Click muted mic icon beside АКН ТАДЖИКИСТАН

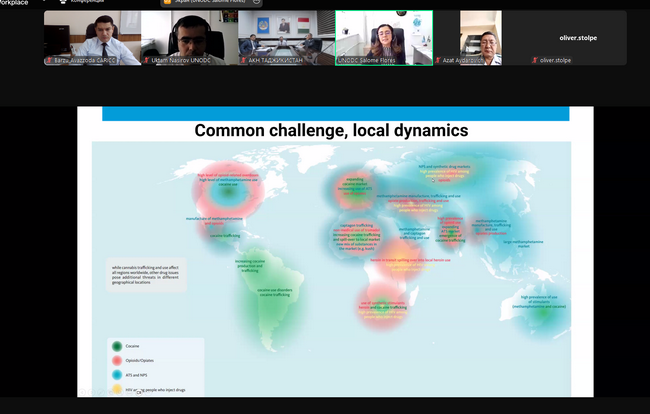[x=243, y=61]
